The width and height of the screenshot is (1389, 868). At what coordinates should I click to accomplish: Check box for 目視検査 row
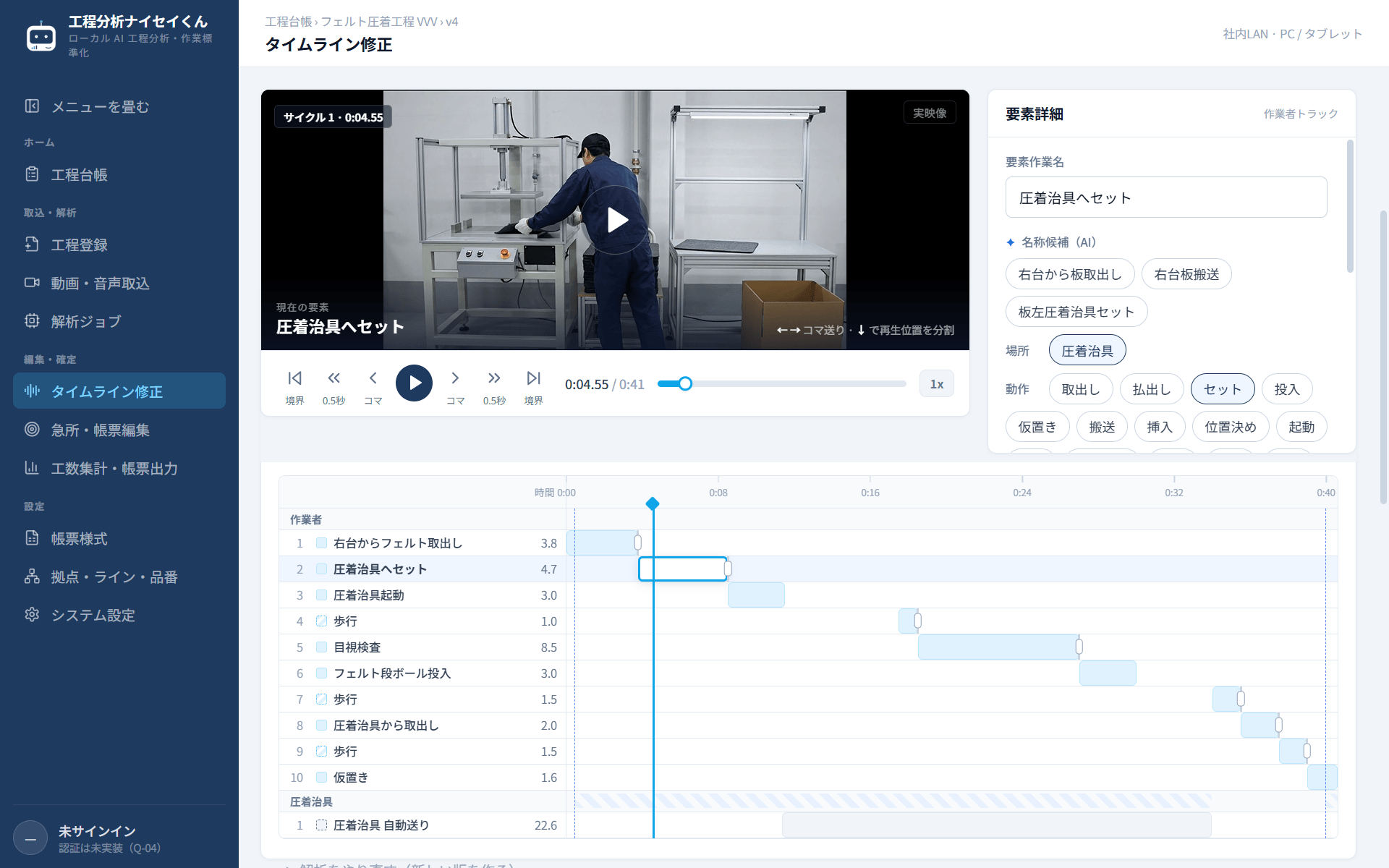(321, 647)
